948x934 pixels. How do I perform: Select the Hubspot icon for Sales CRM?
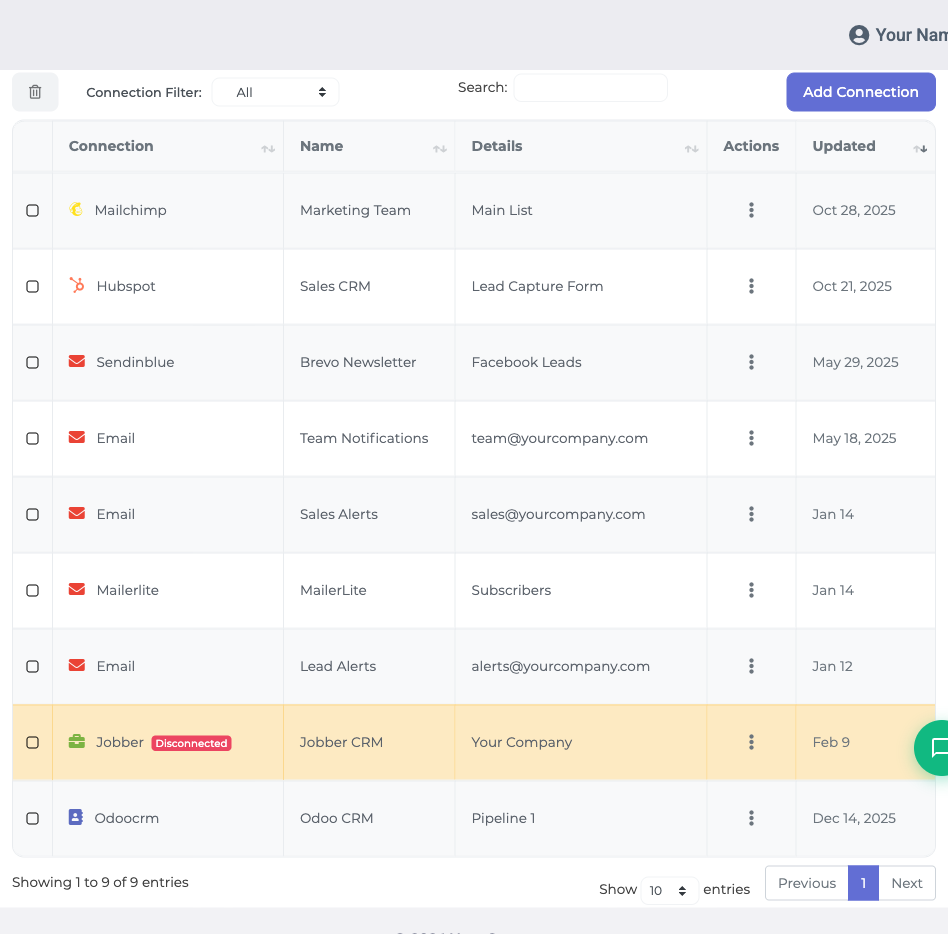point(78,286)
